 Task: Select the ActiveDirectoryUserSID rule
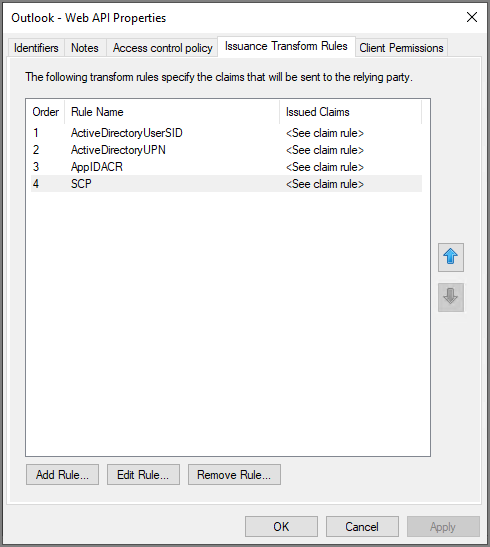[x=226, y=133]
